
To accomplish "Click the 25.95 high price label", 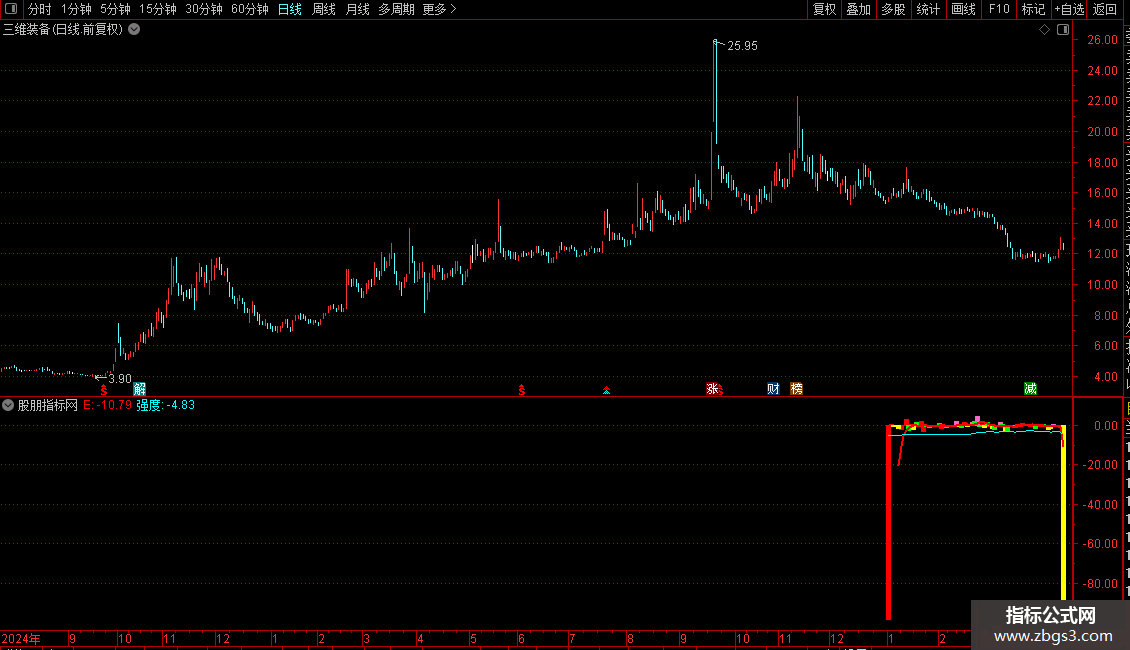I will coord(742,46).
